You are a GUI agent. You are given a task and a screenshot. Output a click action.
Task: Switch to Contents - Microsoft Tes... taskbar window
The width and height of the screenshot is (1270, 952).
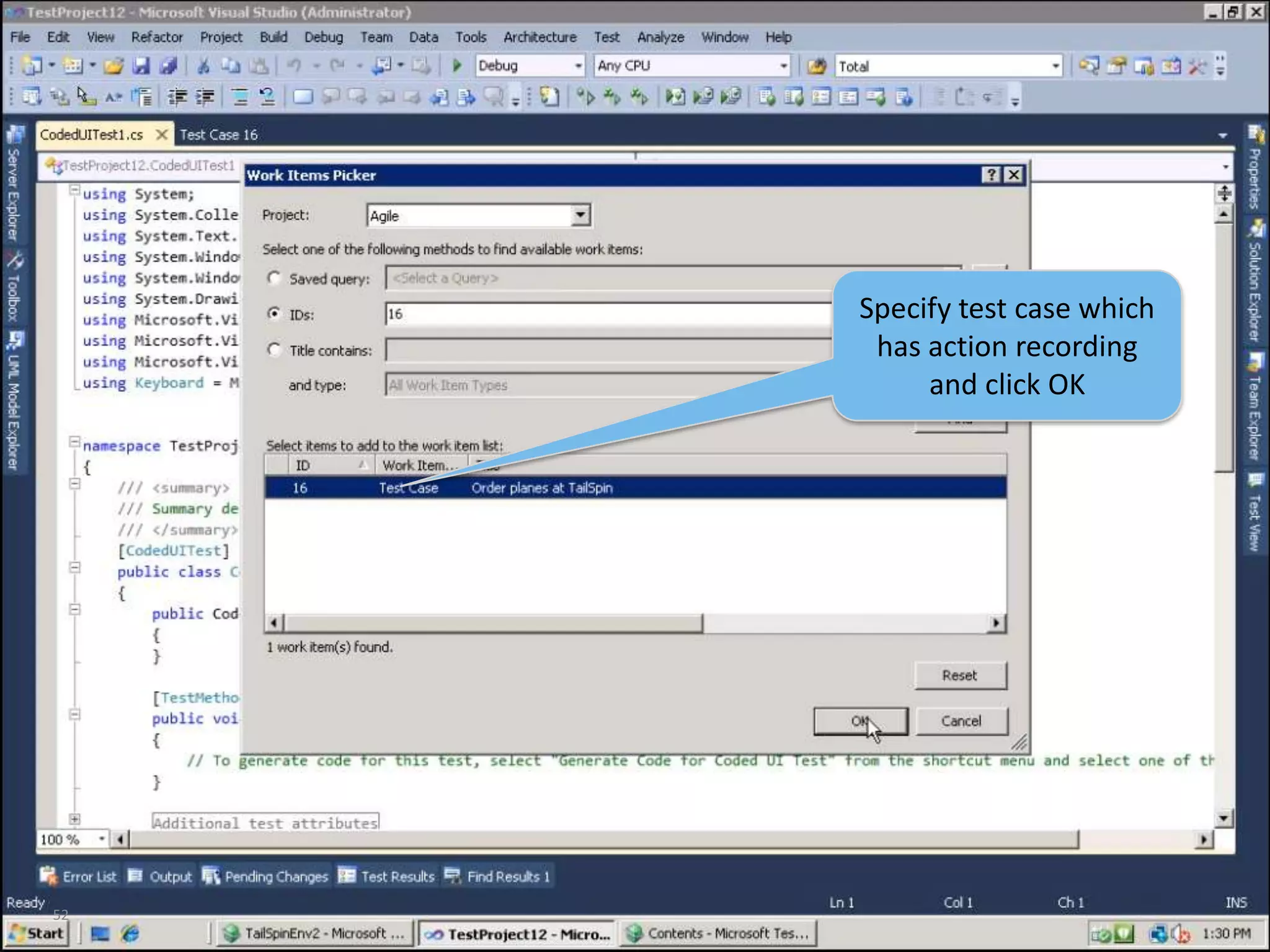[x=719, y=933]
